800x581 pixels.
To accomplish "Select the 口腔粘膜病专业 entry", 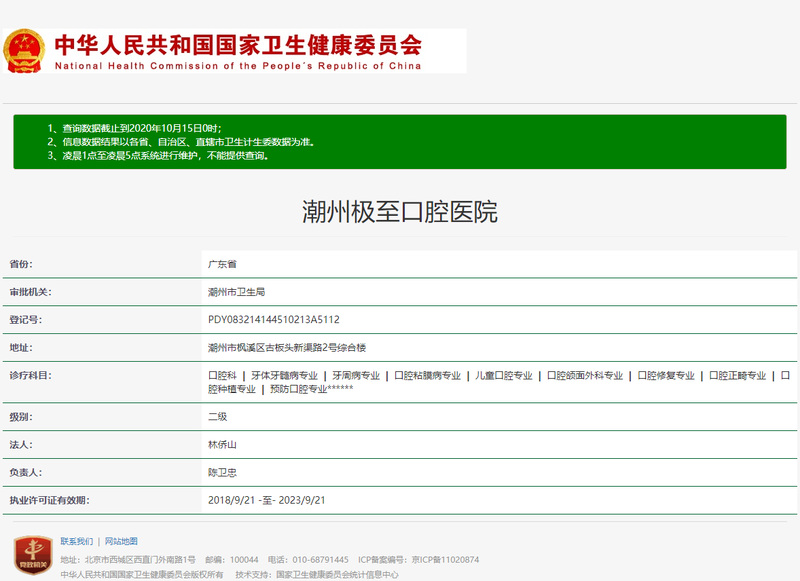I will [428, 375].
